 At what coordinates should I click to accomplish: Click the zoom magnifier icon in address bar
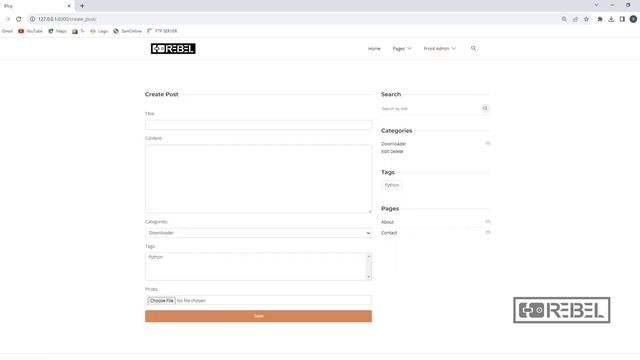[564, 19]
